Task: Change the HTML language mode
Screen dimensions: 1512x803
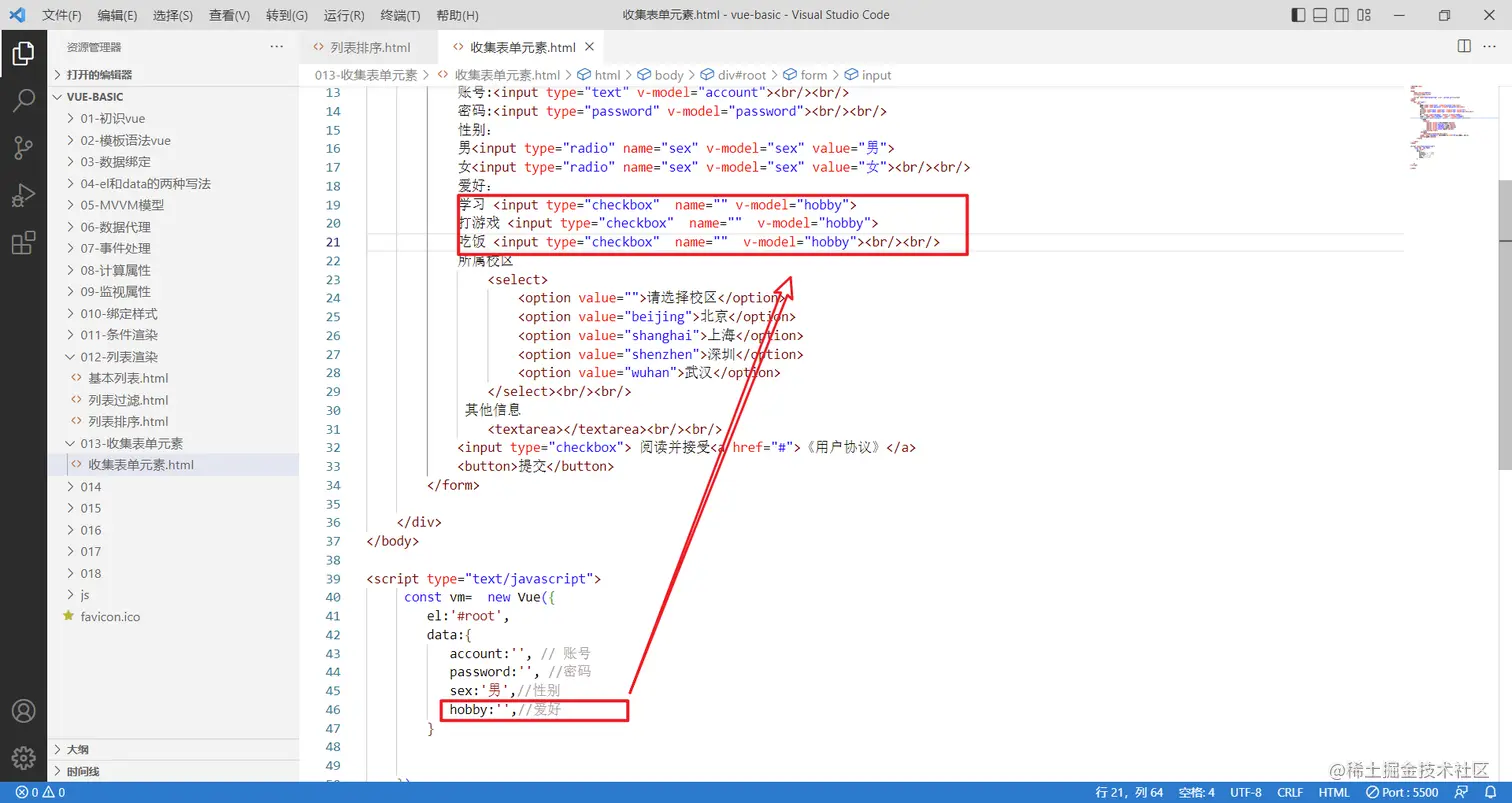Action: [1334, 793]
